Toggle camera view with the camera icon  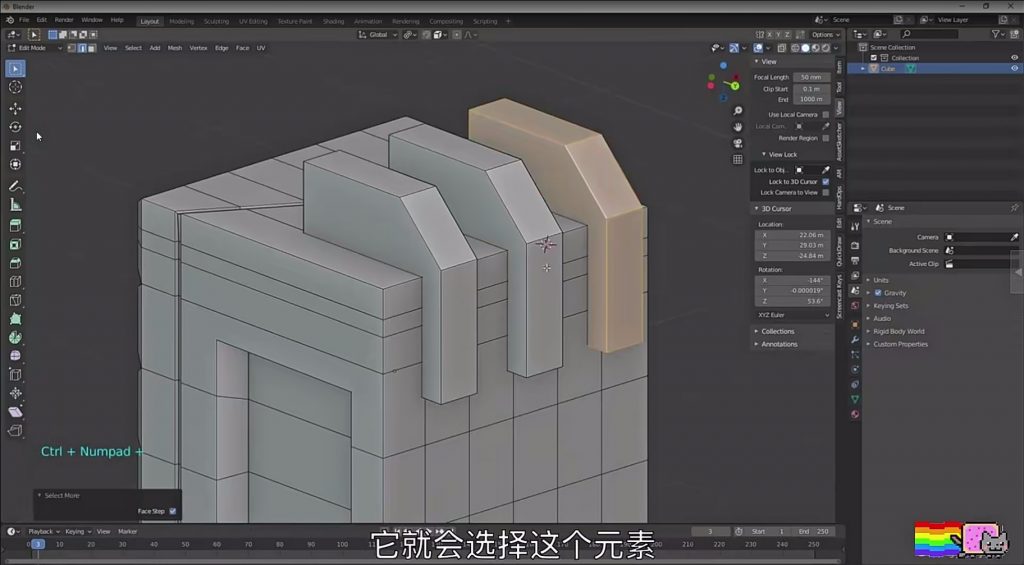[738, 143]
